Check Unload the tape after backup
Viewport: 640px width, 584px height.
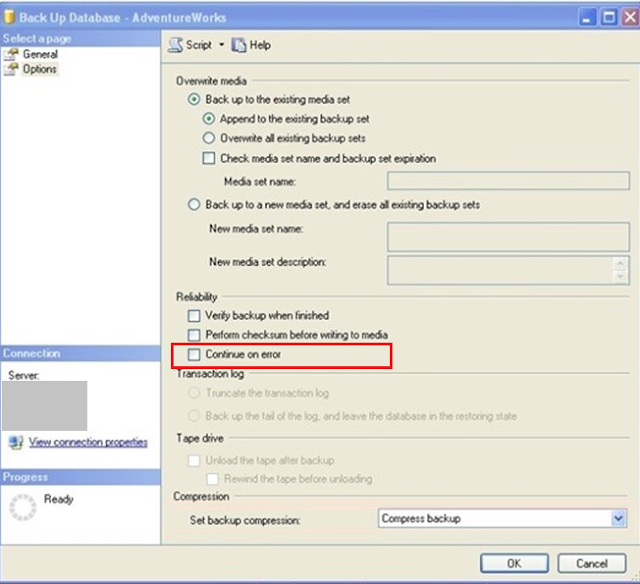click(194, 461)
